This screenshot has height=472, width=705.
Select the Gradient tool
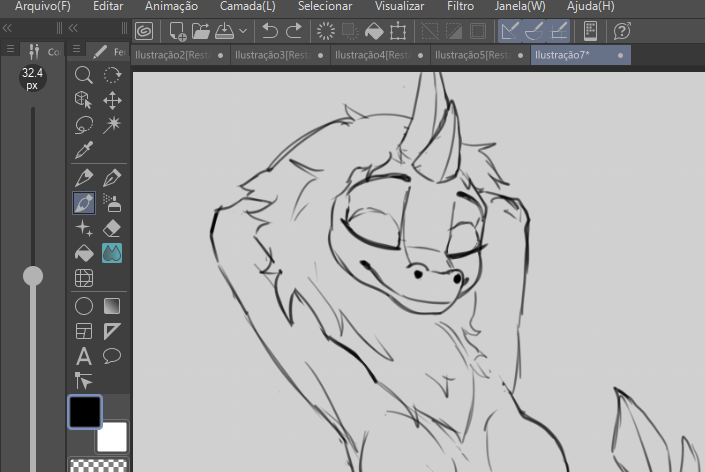[x=112, y=306]
